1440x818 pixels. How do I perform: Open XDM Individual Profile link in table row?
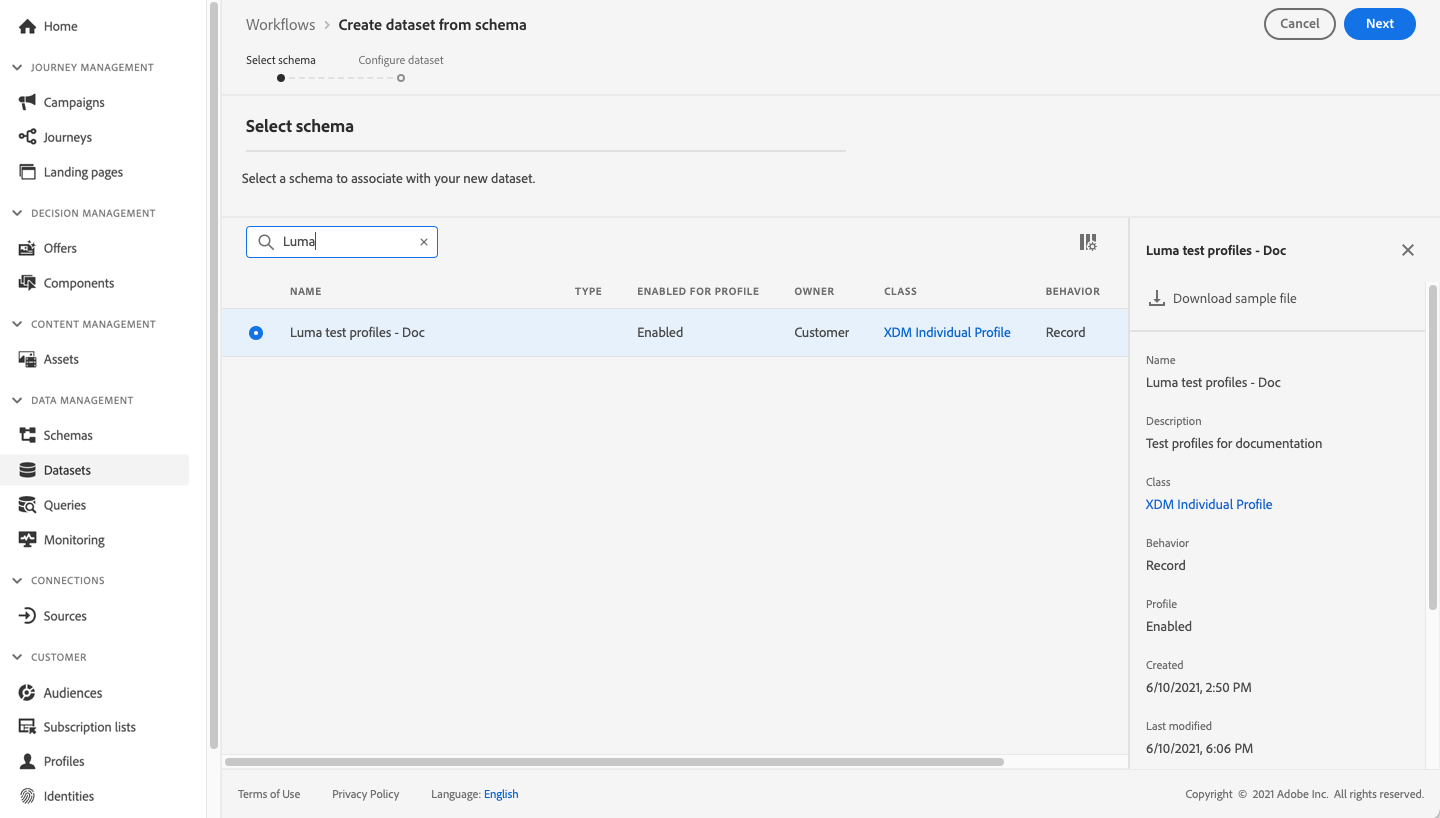(x=947, y=333)
